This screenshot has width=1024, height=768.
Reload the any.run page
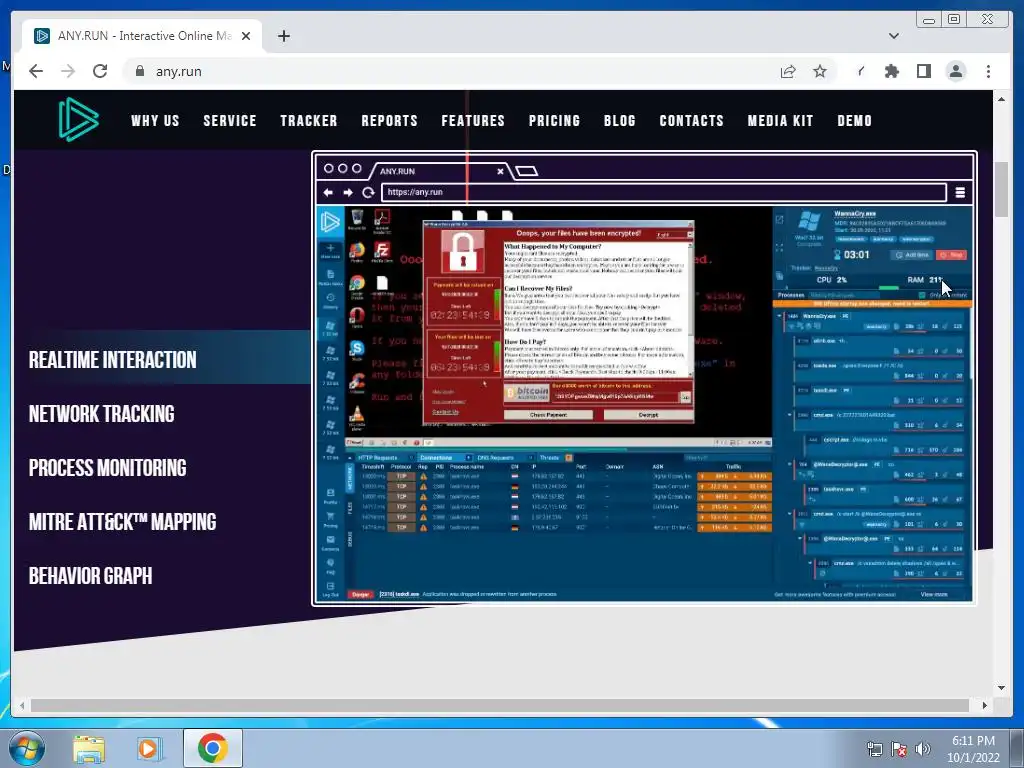[x=100, y=71]
